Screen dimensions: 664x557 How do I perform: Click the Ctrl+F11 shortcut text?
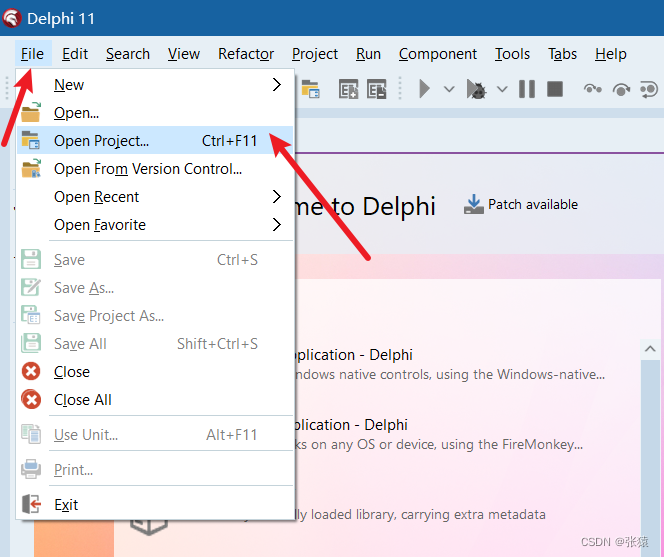tap(230, 141)
